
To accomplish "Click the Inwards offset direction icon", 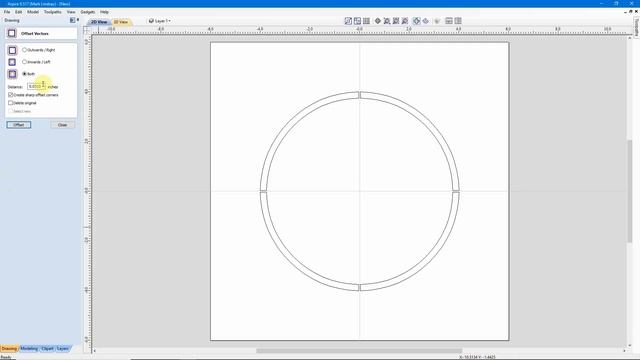I will (12, 62).
